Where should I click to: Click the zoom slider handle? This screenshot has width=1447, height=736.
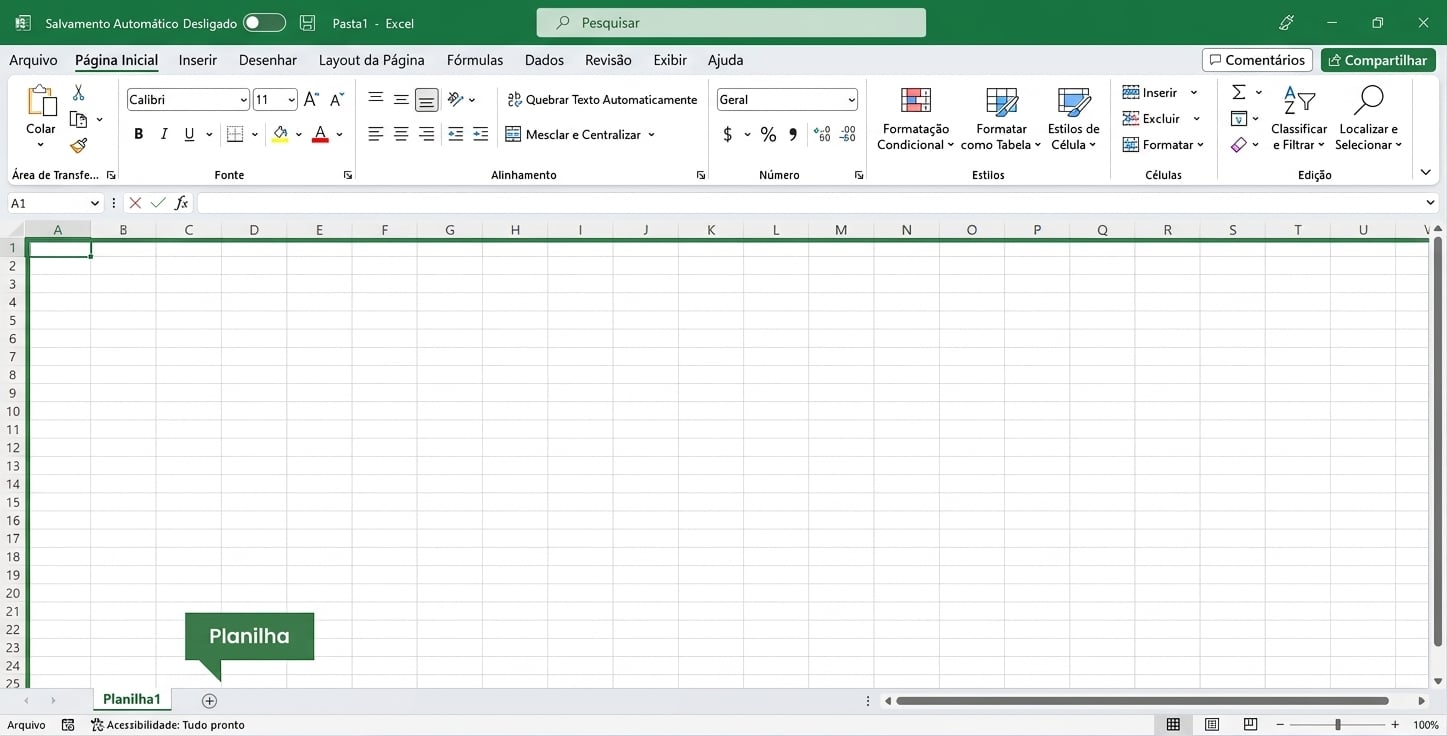pyautogui.click(x=1337, y=724)
